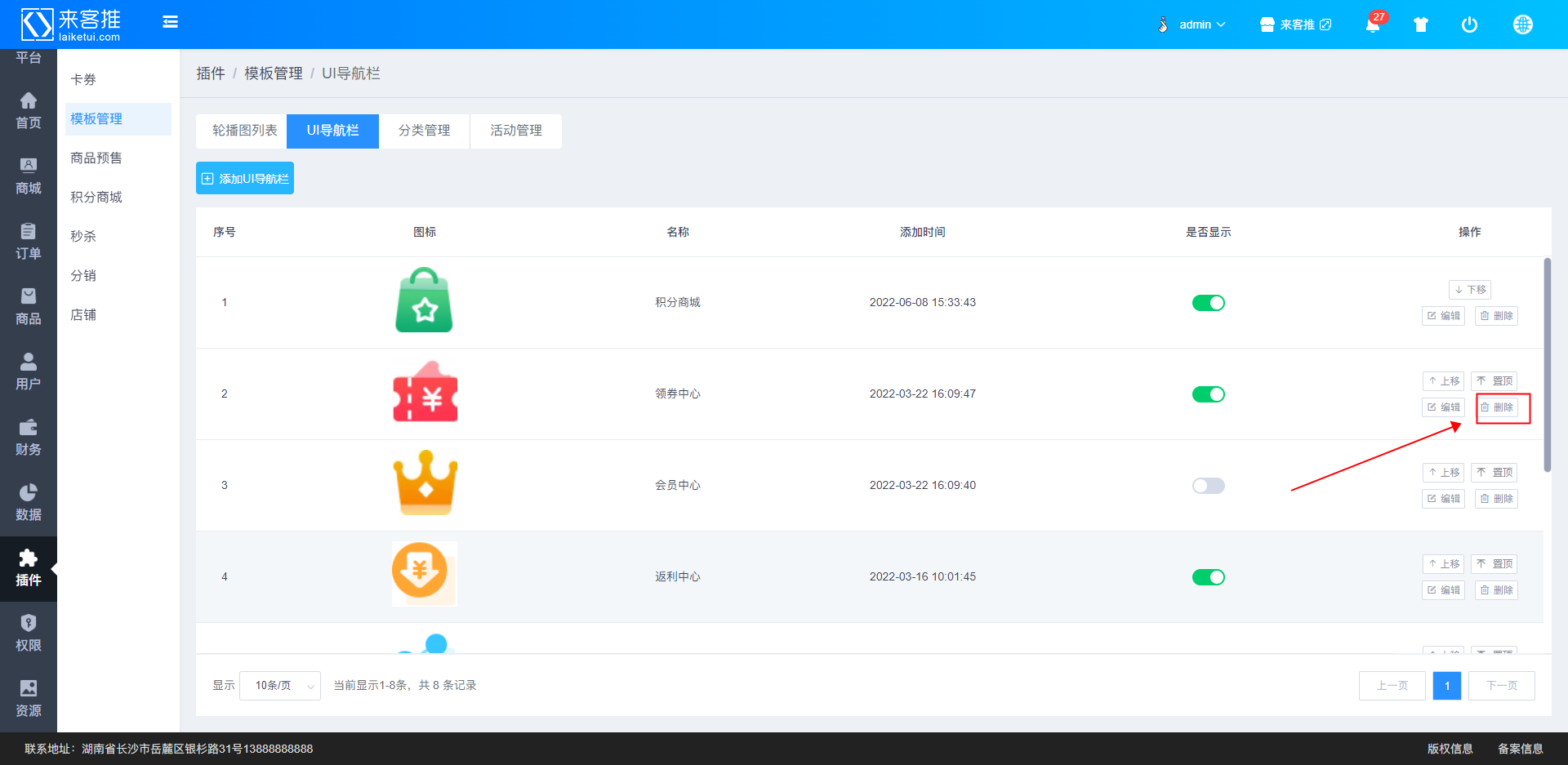
Task: Click 上移 for 返利中心 row
Action: click(1443, 564)
